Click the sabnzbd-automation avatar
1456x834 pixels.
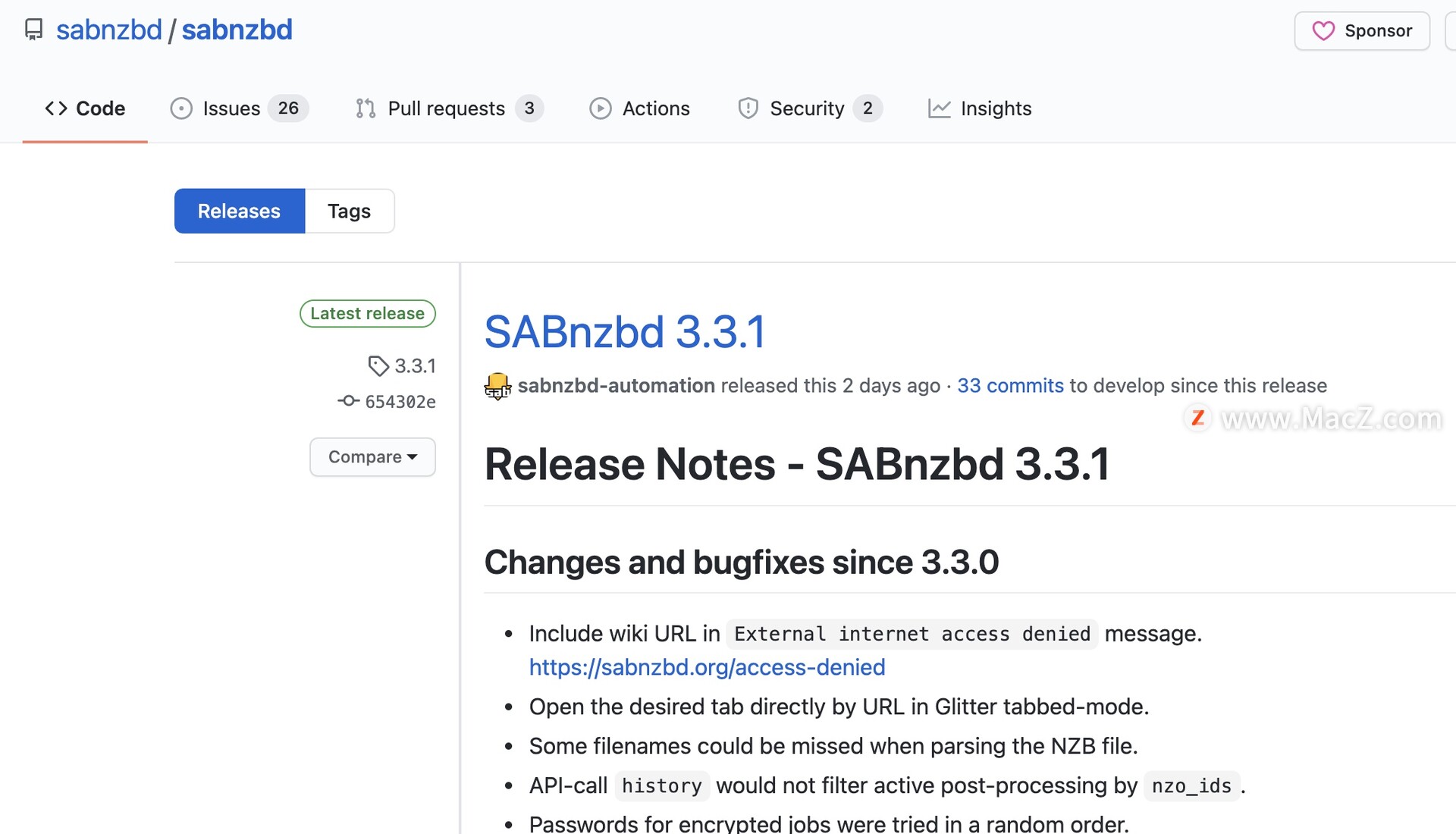pyautogui.click(x=497, y=386)
